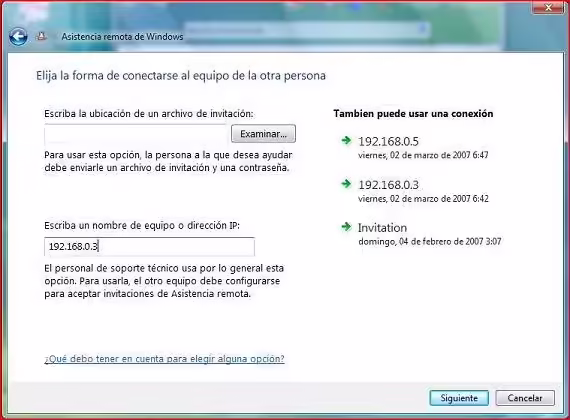This screenshot has height=420, width=570.
Task: Click the green arrow beside 192.168.0.3
Action: 346,184
